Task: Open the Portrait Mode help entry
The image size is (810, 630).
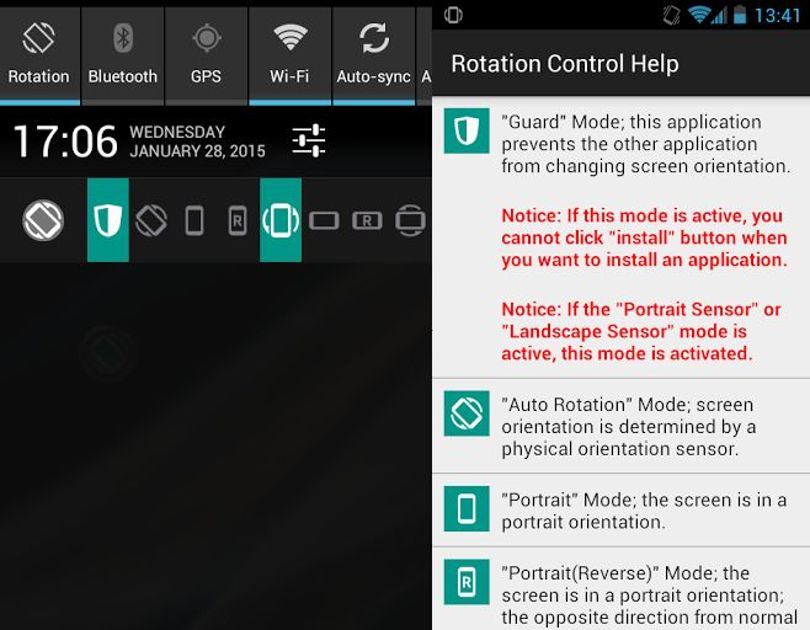Action: pos(621,510)
